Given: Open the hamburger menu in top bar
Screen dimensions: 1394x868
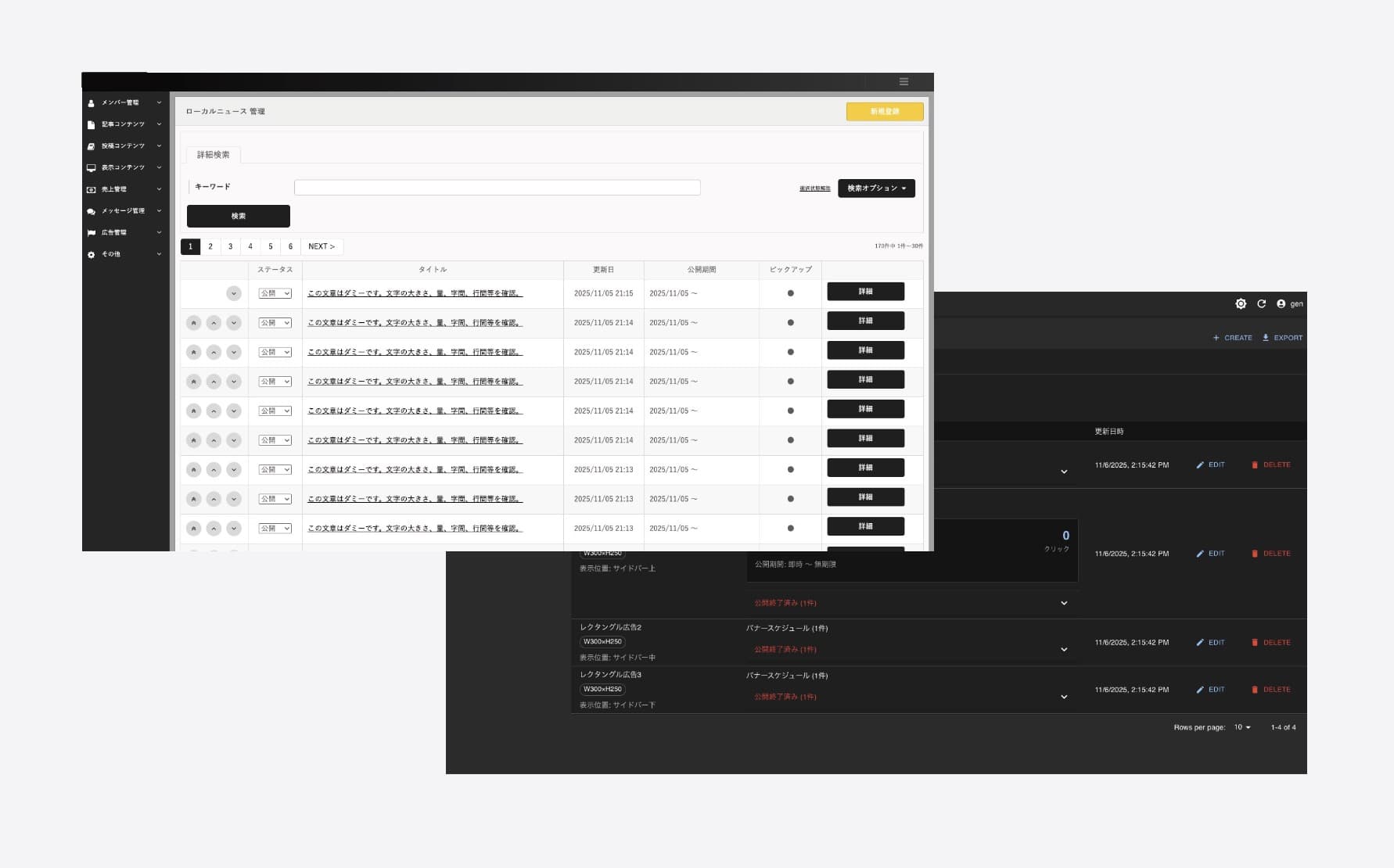Looking at the screenshot, I should (904, 82).
